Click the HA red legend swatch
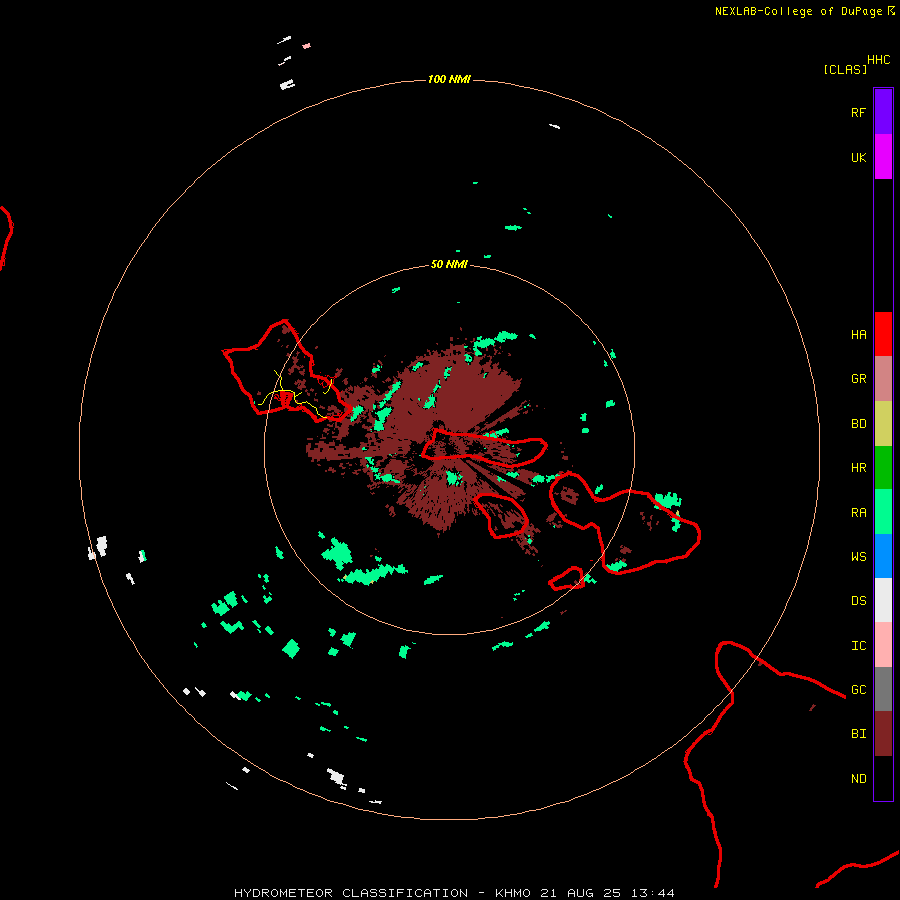Screen dimensions: 900x900 [x=883, y=334]
